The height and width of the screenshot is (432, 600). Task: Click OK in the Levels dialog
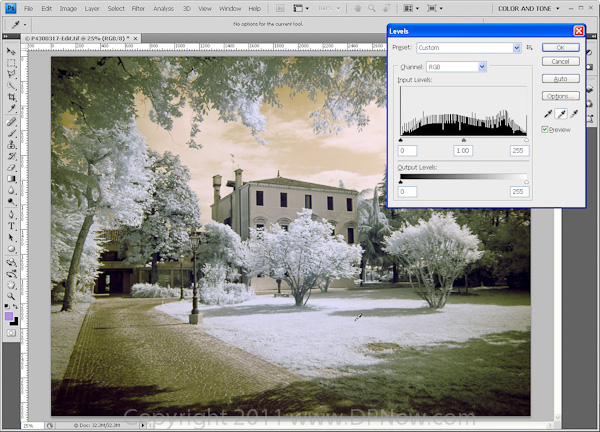coord(560,47)
